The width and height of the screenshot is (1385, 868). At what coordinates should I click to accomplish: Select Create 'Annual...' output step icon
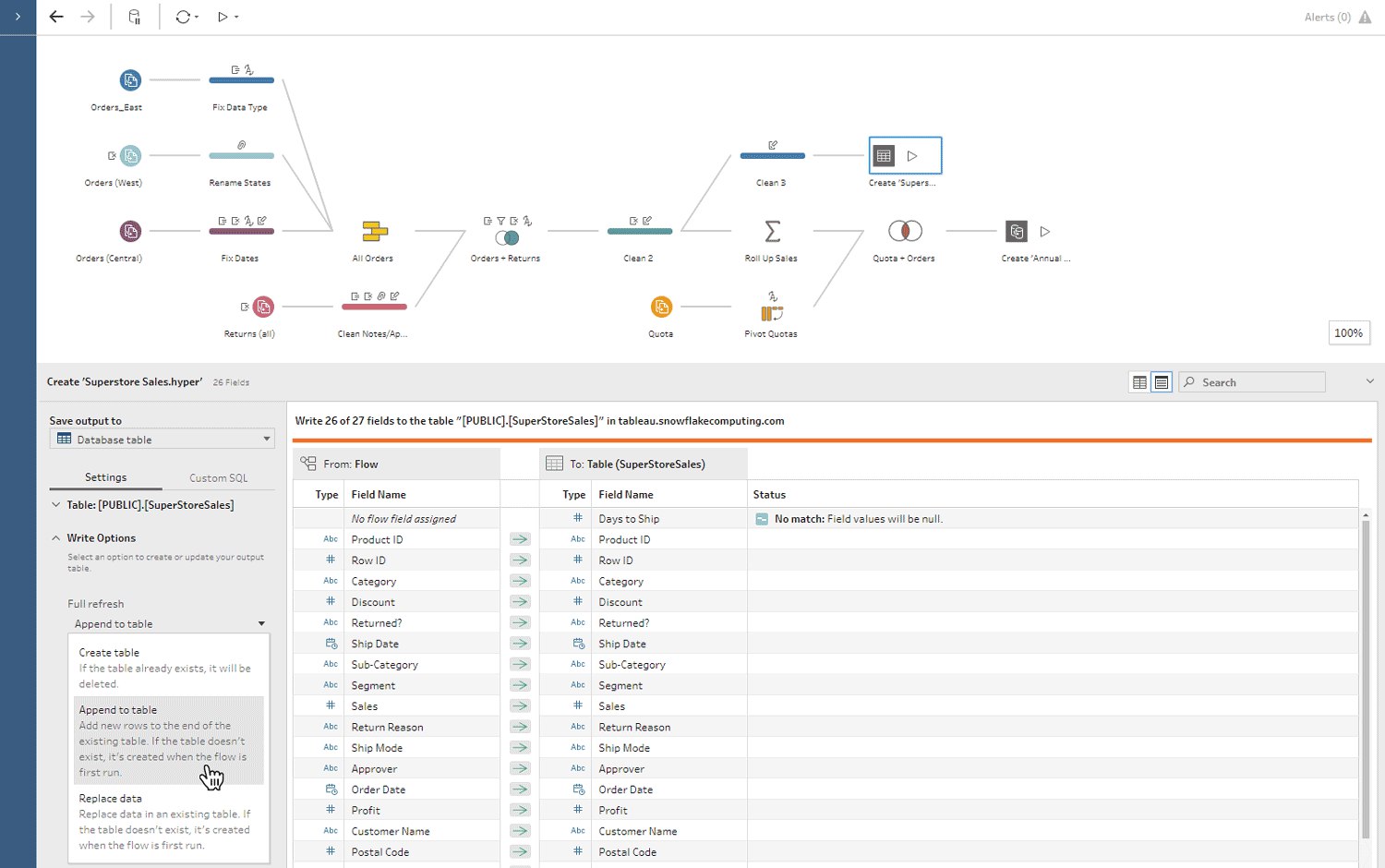(1017, 231)
